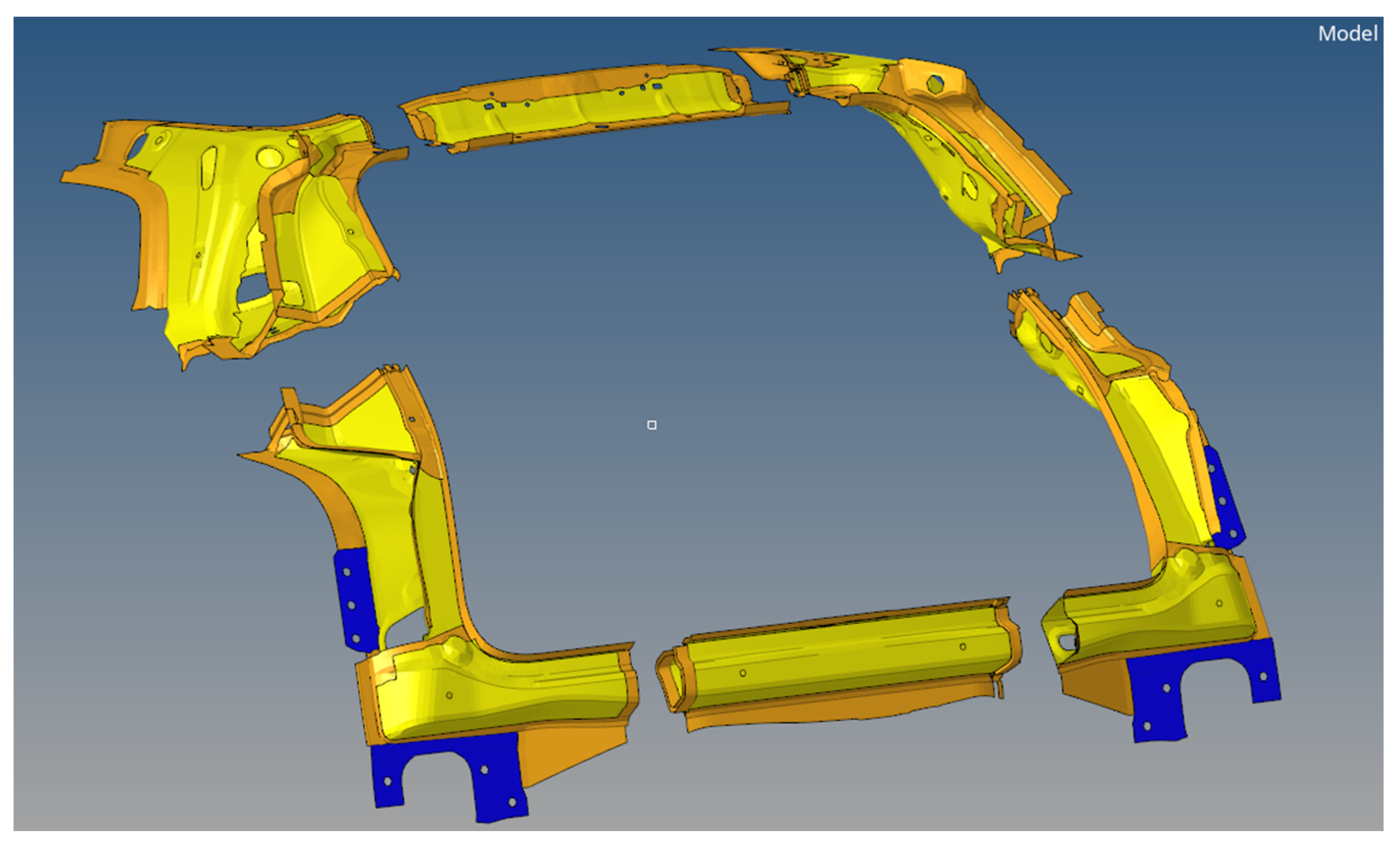This screenshot has width=1400, height=855.
Task: Click the small white square marker at center
Action: (x=652, y=425)
